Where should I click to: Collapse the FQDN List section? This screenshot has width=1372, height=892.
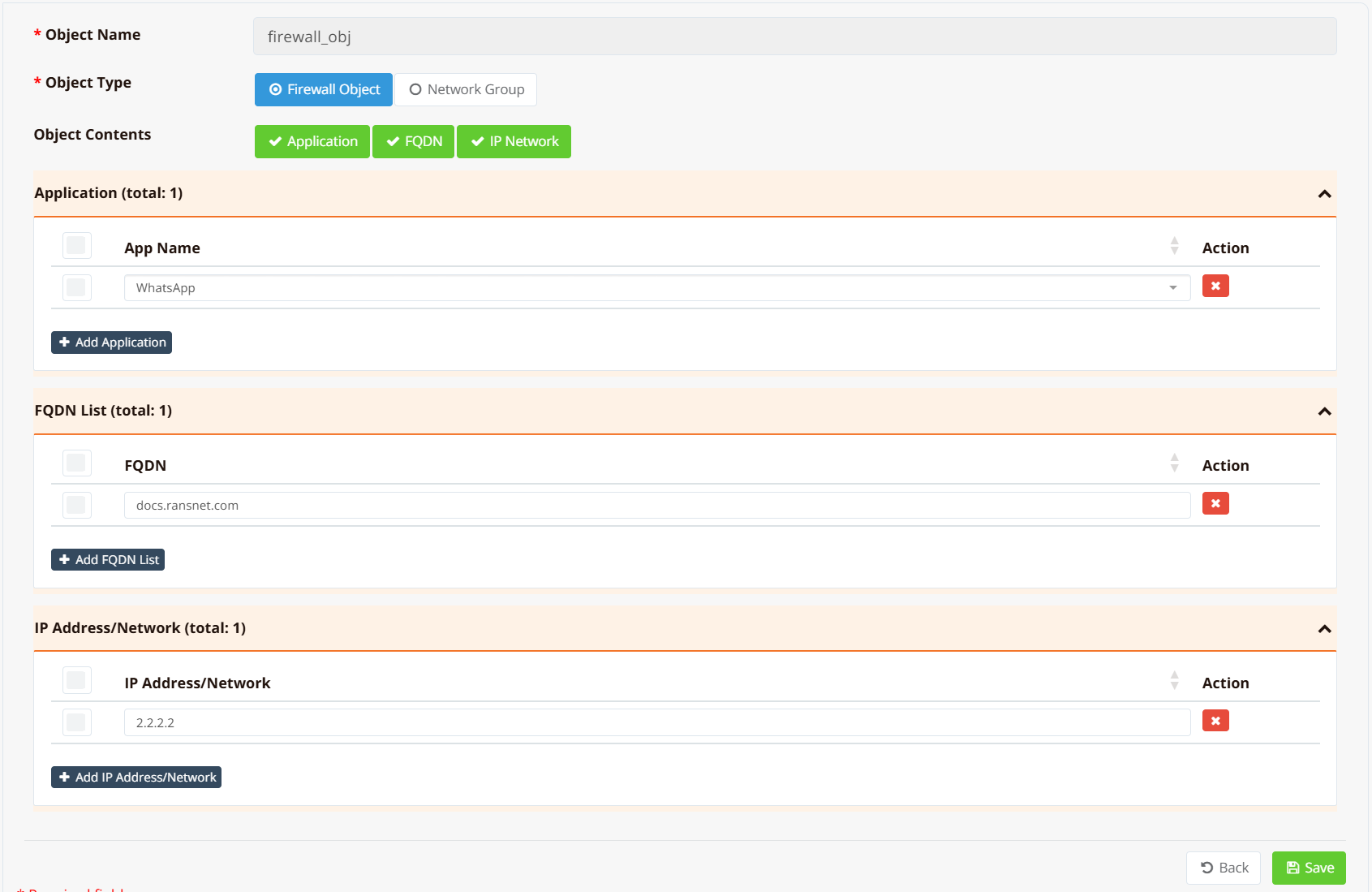coord(1324,412)
